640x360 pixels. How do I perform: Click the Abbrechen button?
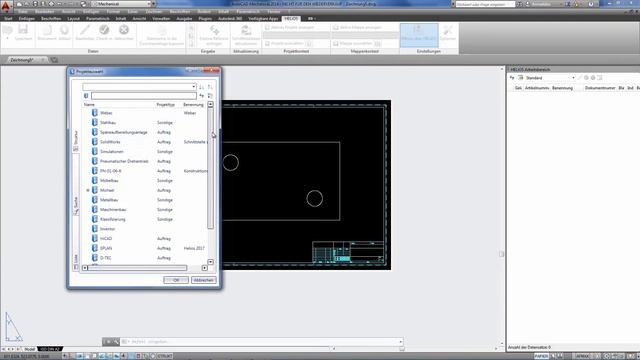[x=204, y=280]
